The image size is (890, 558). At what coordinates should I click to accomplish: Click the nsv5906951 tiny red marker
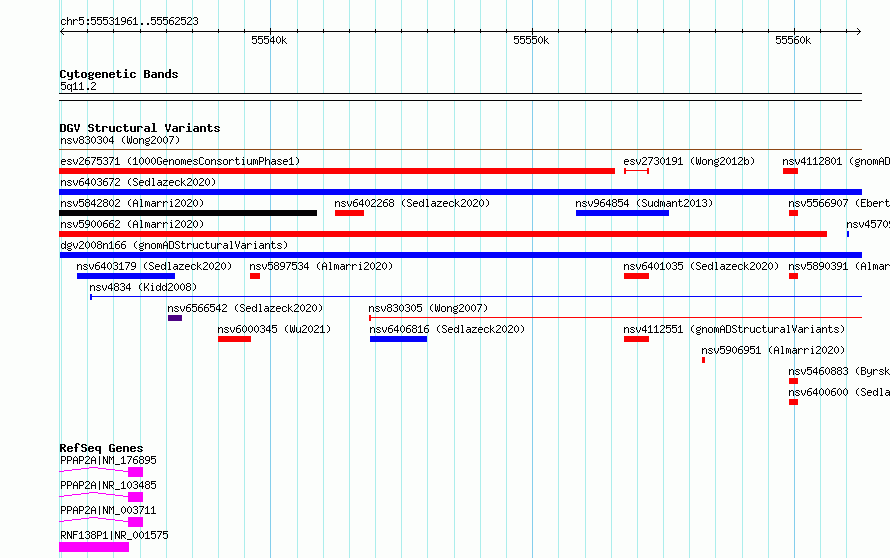703,360
